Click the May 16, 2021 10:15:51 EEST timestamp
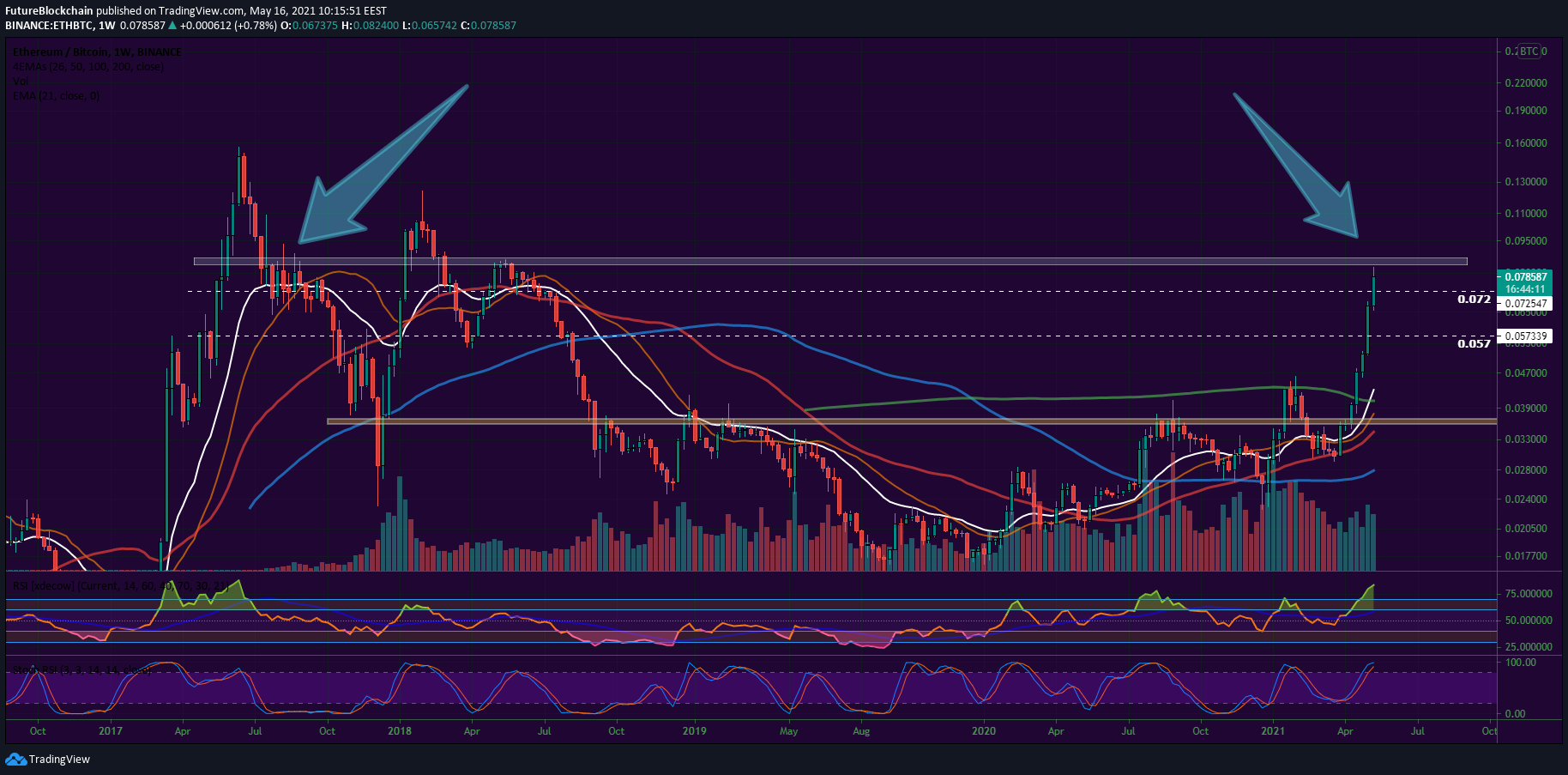This screenshot has width=1568, height=775. pyautogui.click(x=318, y=11)
